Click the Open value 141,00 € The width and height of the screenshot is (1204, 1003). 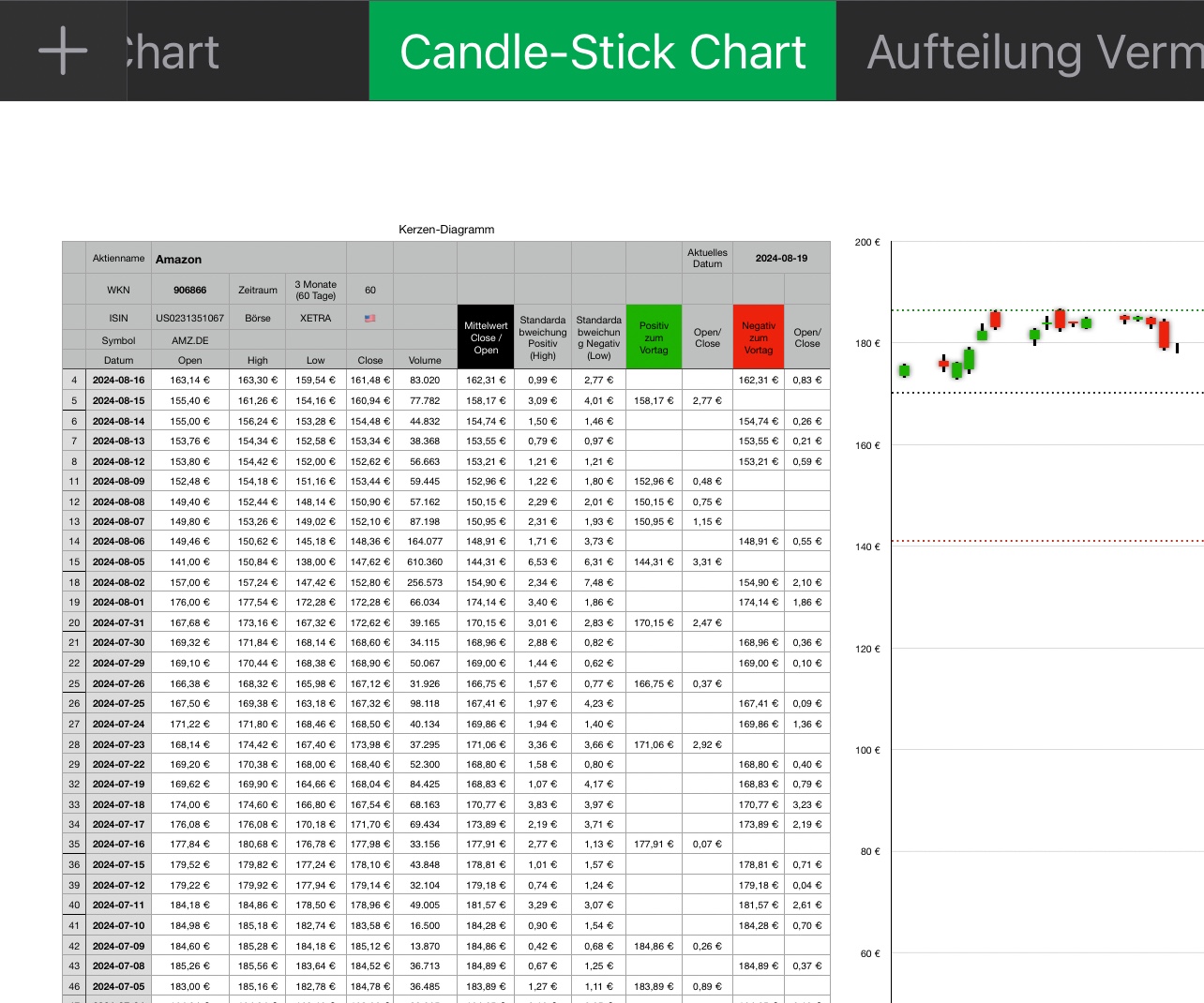(x=190, y=562)
